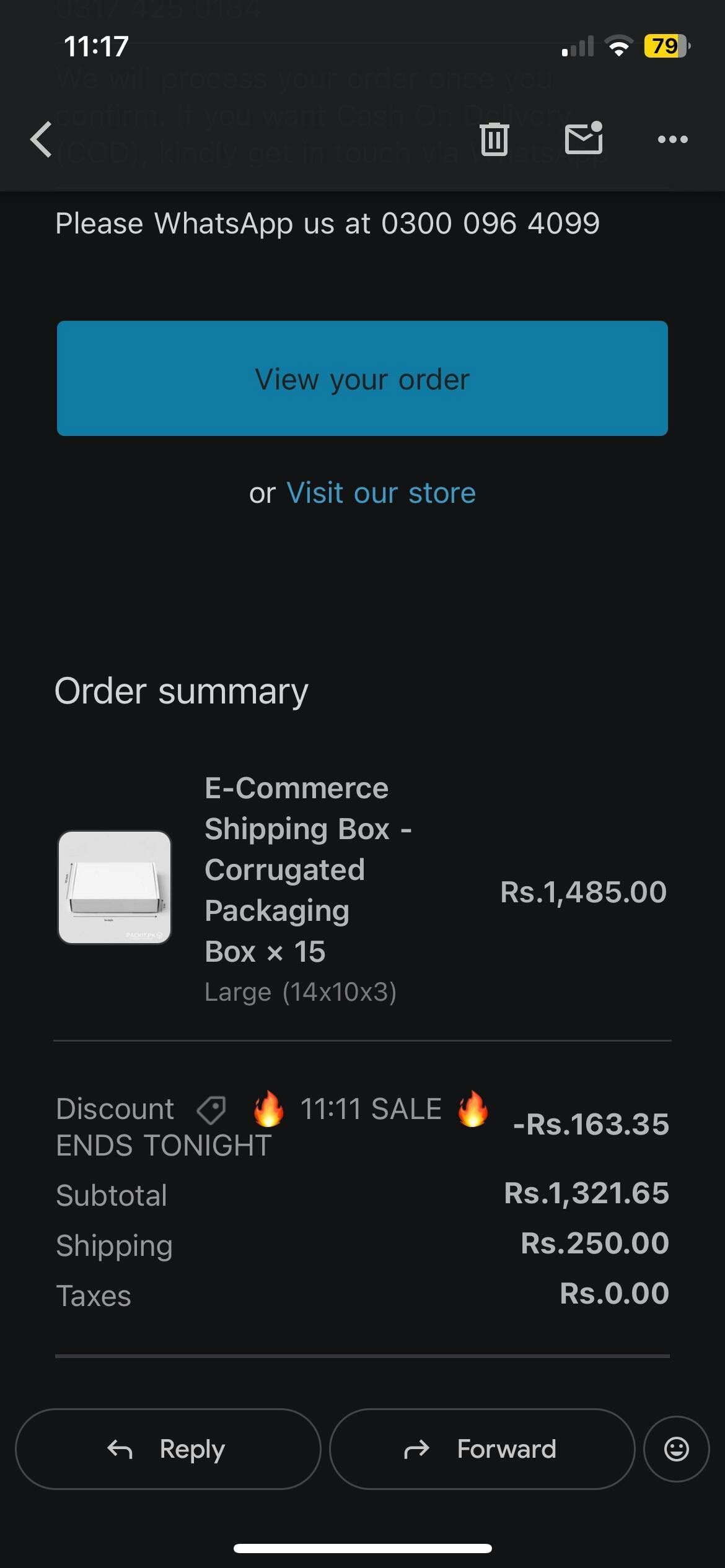Tap the 11:17 clock in status bar
This screenshot has width=725, height=1568.
(96, 46)
